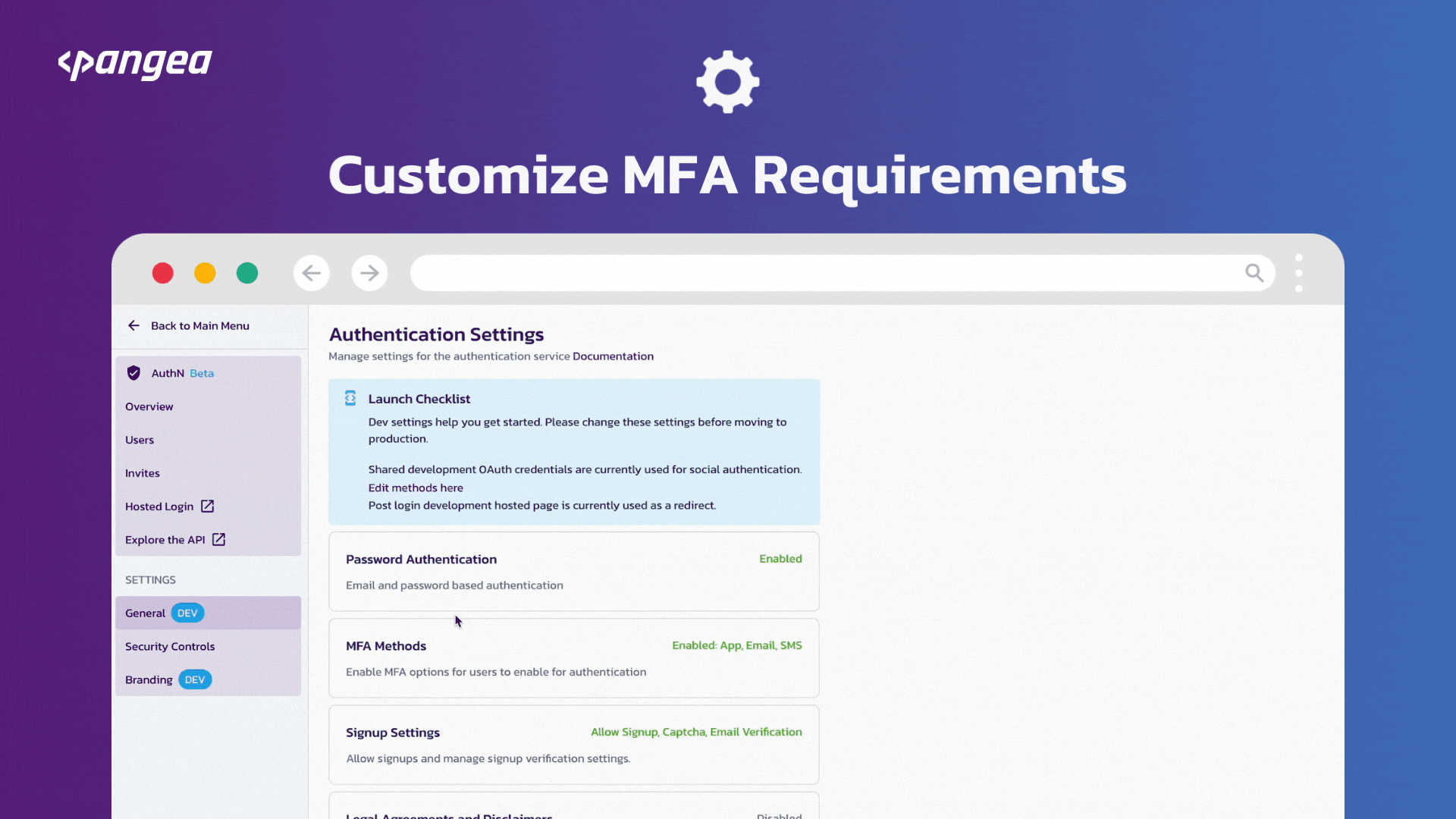Viewport: 1456px width, 819px height.
Task: Click the DEV badge next to Branding
Action: click(x=195, y=679)
